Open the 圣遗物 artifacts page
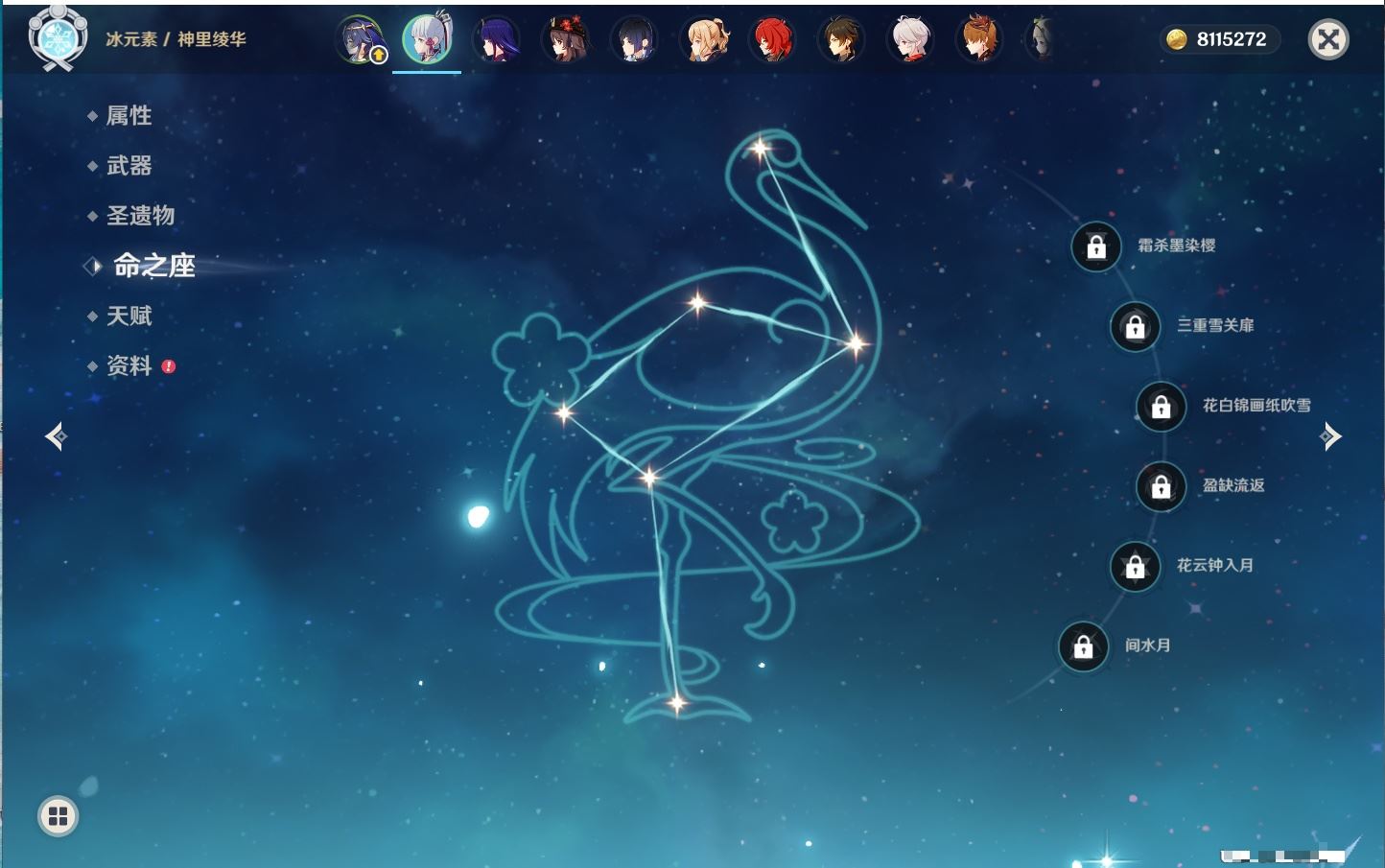The image size is (1385, 868). pos(140,216)
